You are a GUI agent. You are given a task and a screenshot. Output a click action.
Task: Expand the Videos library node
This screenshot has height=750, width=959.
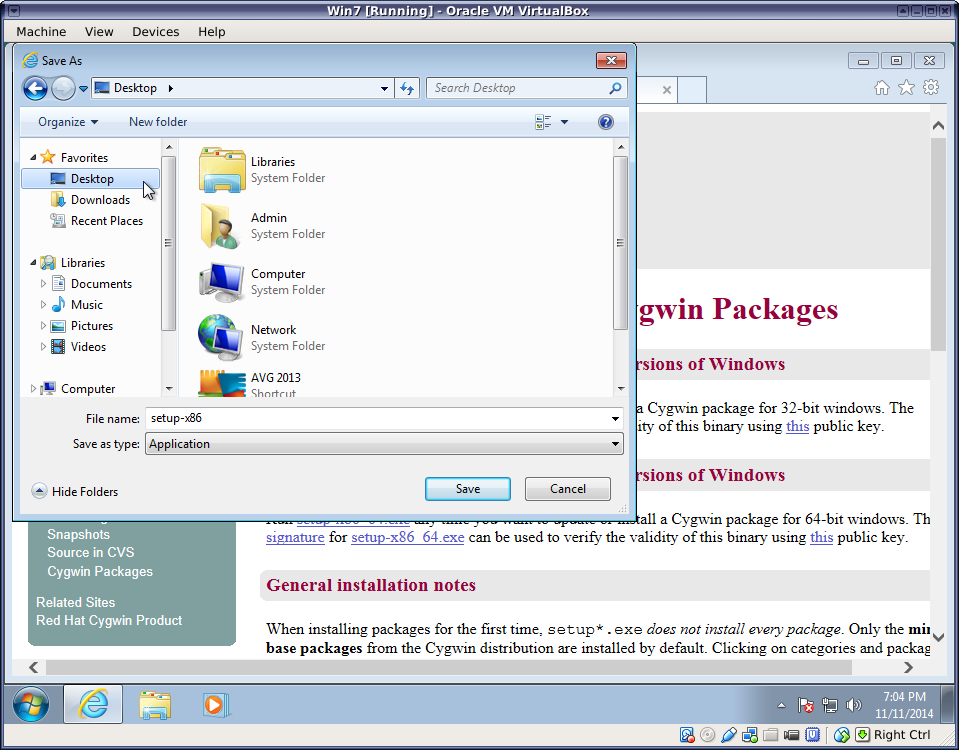pos(43,347)
